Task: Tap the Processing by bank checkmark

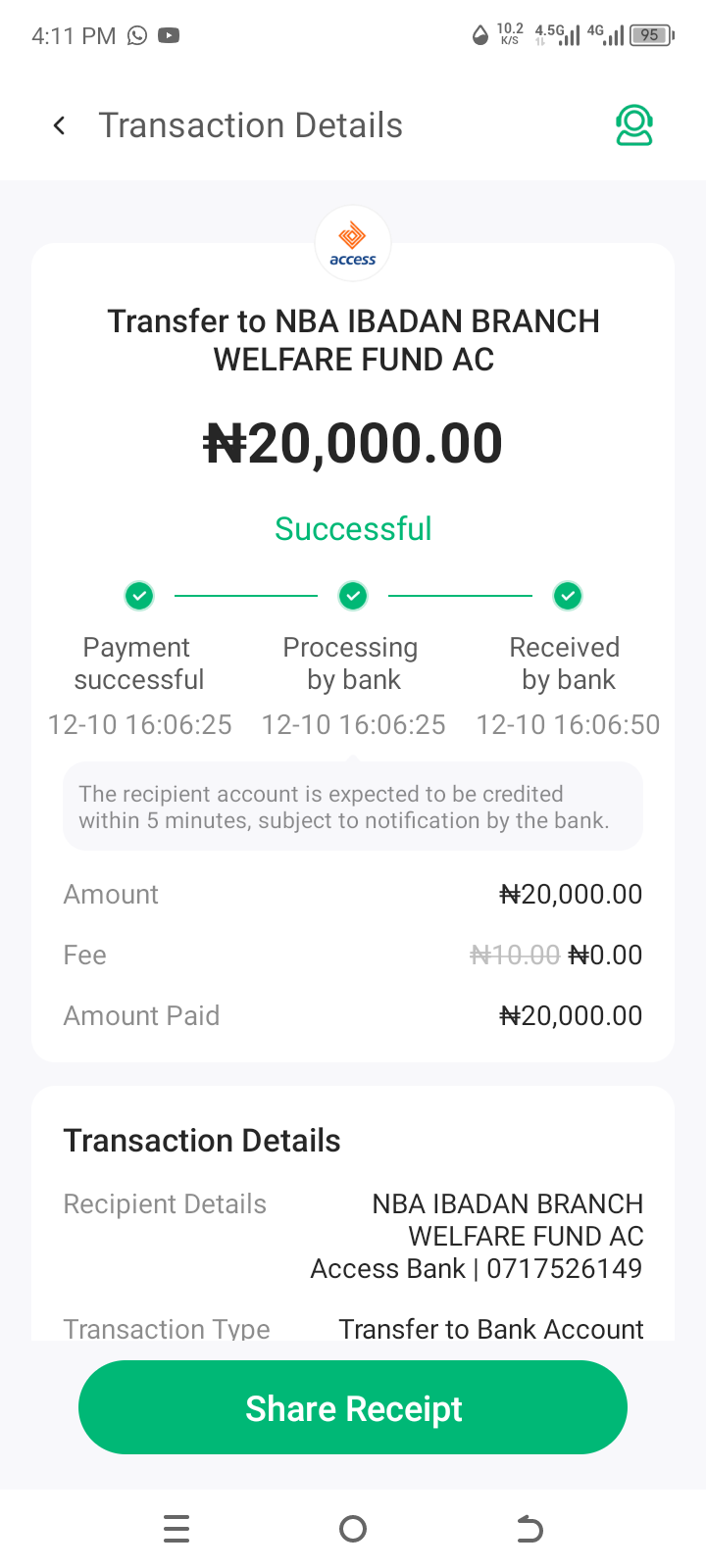Action: click(353, 595)
